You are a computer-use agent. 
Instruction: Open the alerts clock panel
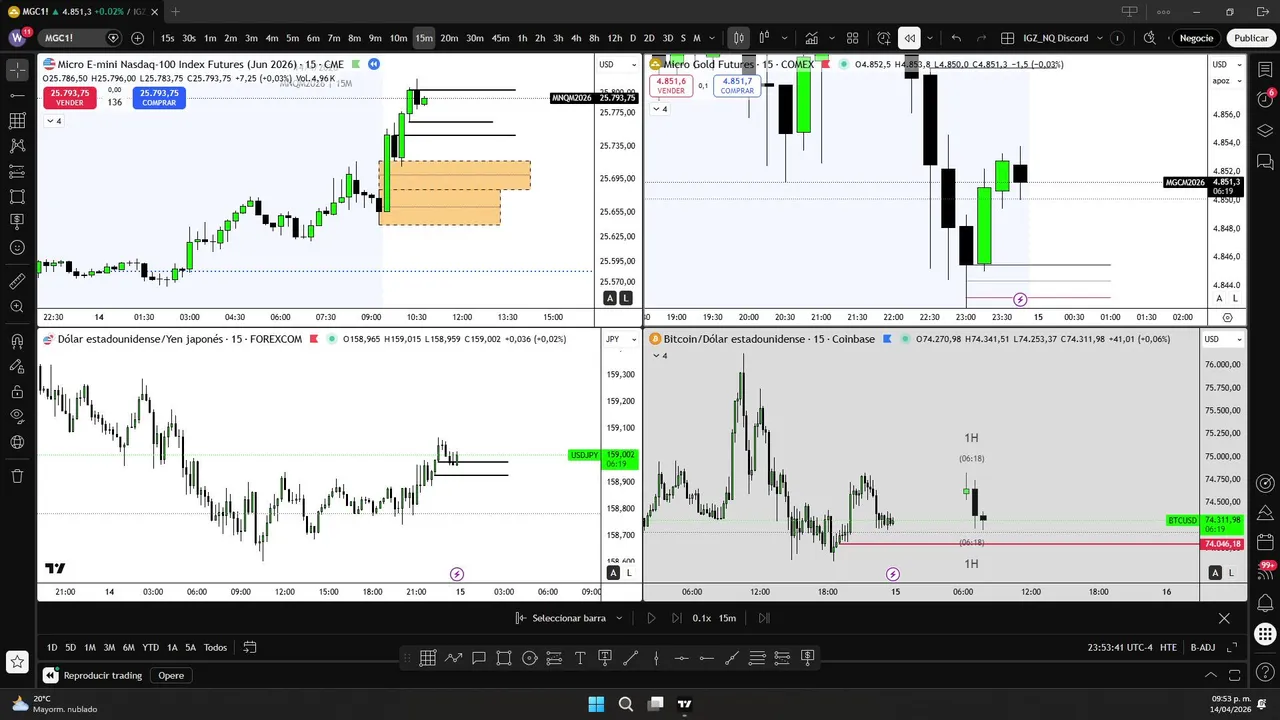click(1264, 100)
